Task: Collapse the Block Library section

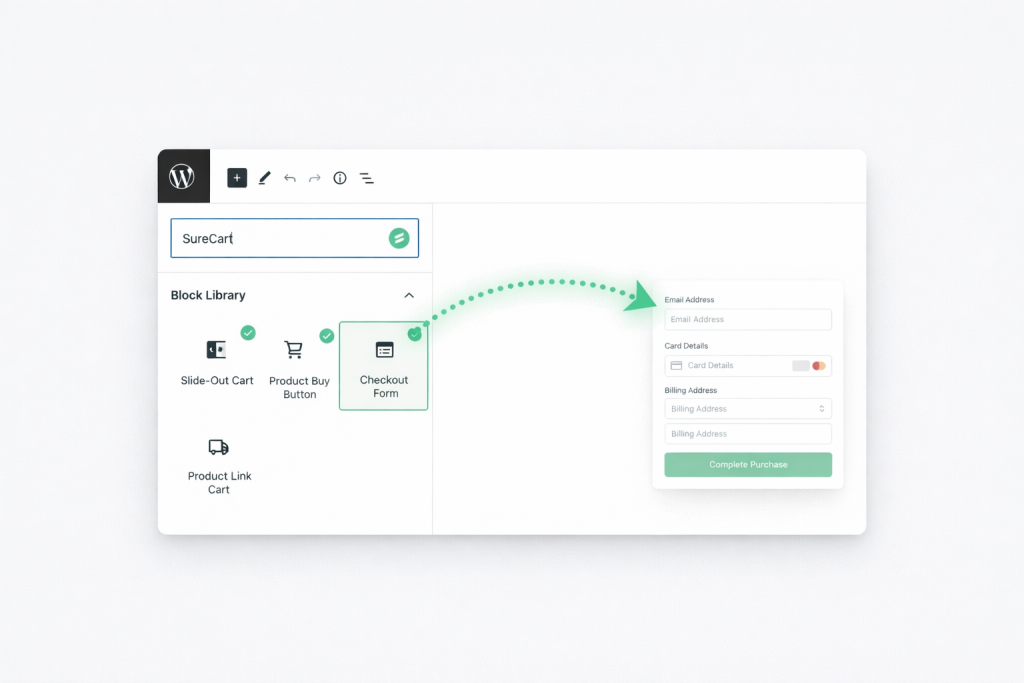Action: (x=409, y=295)
